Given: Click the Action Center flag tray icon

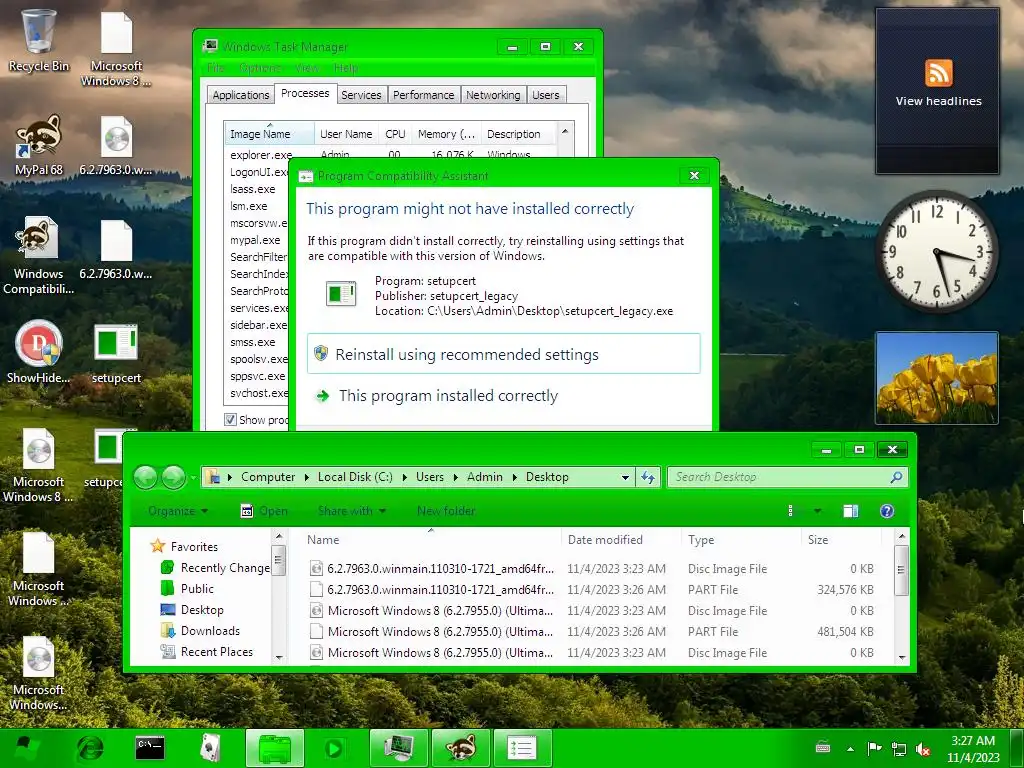Looking at the screenshot, I should pos(874,748).
